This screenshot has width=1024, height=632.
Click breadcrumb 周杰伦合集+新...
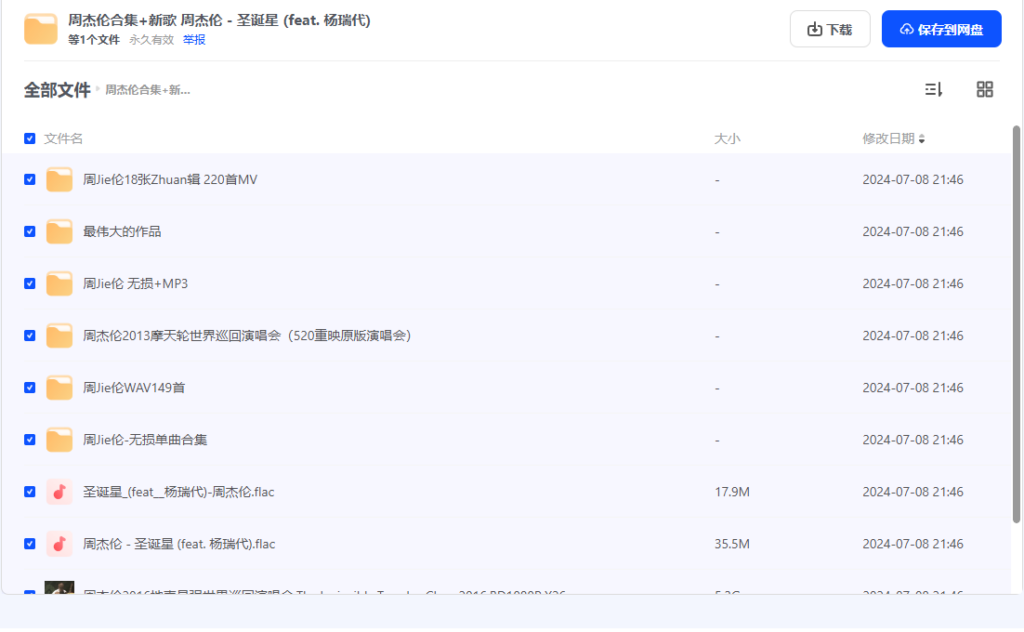tap(148, 90)
